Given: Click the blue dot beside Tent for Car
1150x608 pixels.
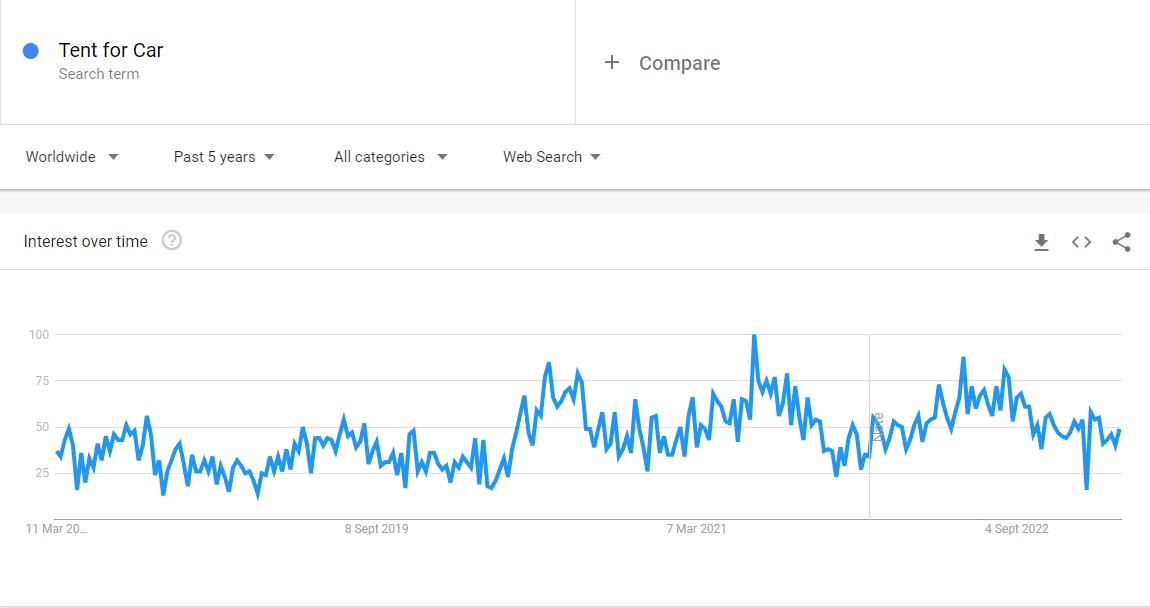Looking at the screenshot, I should click(31, 51).
